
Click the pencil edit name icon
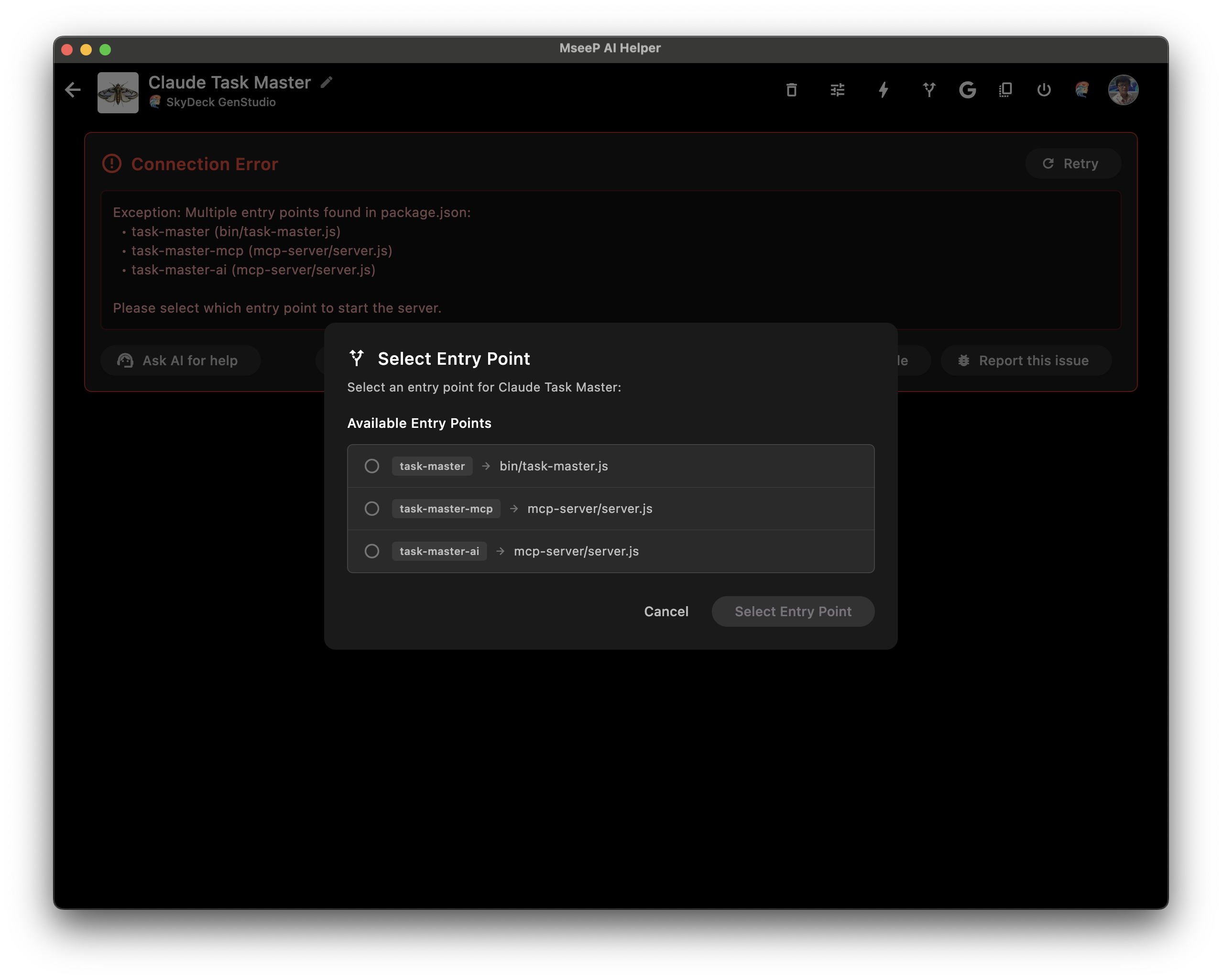327,82
